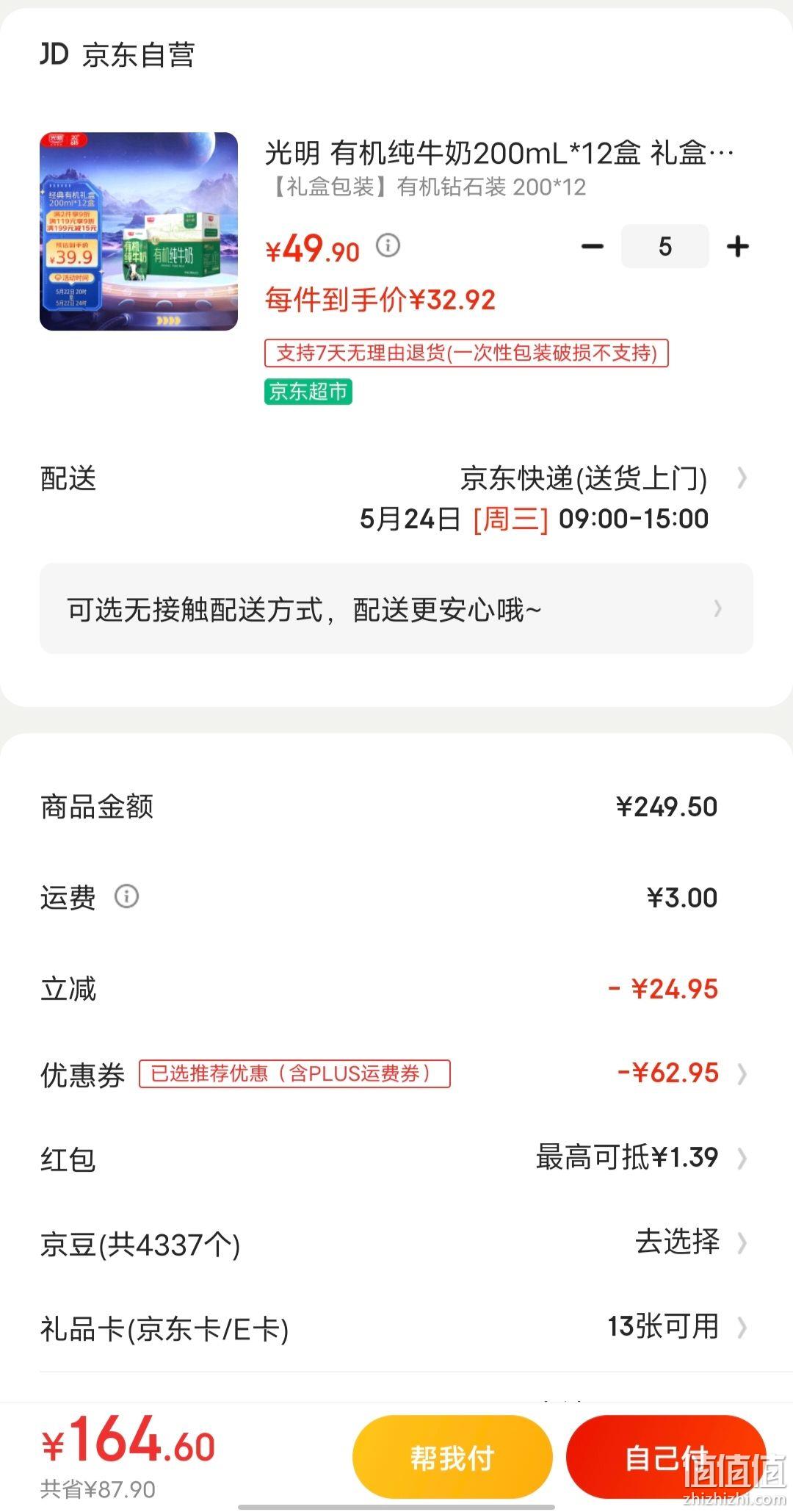Tap the JD 京东自营 store logo
This screenshot has height=1512, width=793.
pos(117,55)
